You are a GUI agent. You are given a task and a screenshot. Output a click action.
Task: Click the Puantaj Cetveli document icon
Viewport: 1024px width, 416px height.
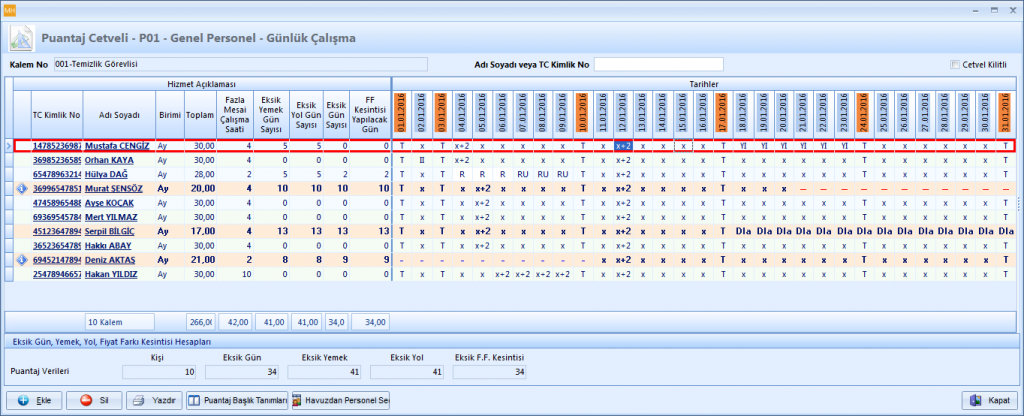pyautogui.click(x=22, y=38)
